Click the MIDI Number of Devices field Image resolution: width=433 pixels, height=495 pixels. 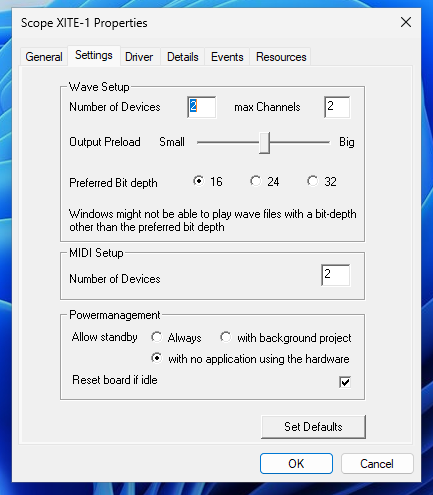[336, 275]
